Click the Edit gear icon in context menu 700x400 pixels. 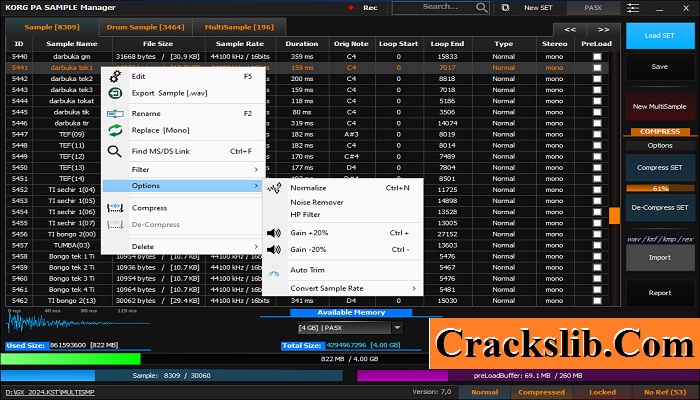115,76
